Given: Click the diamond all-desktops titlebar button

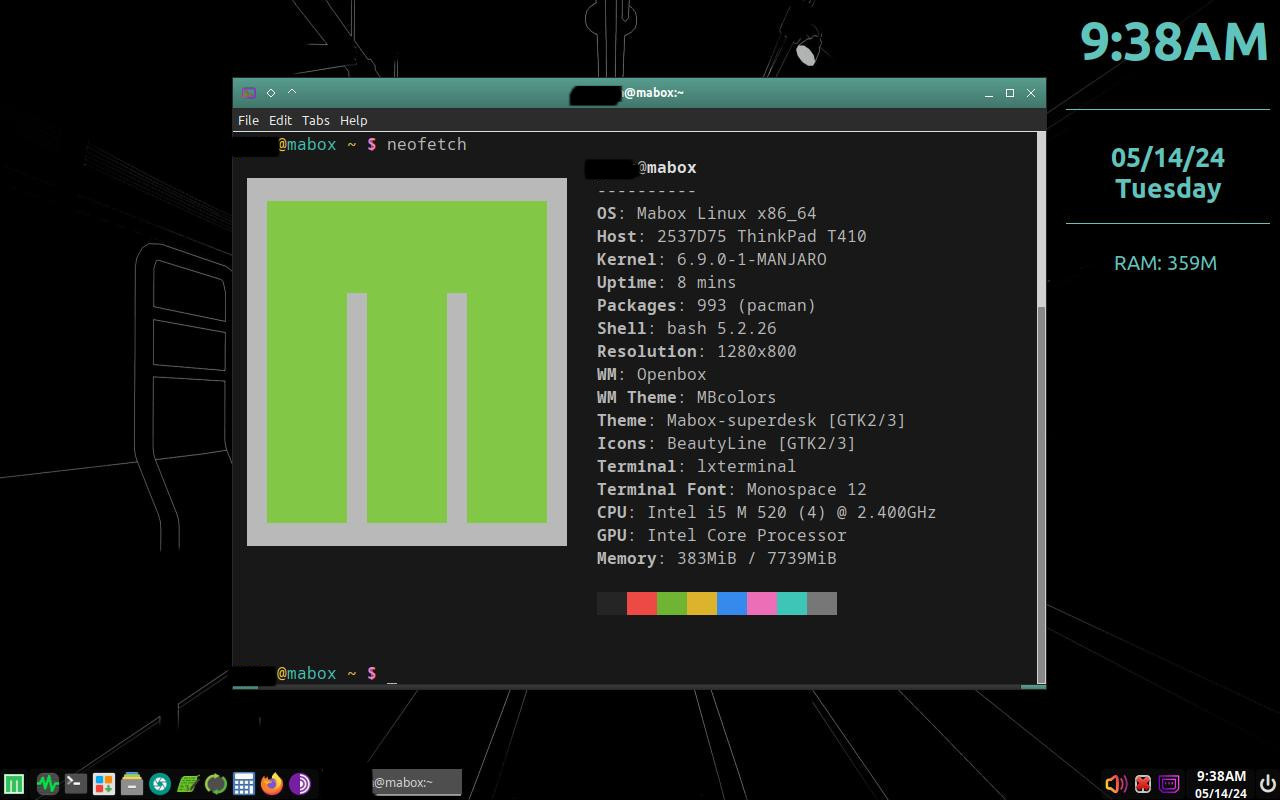Looking at the screenshot, I should pos(270,92).
